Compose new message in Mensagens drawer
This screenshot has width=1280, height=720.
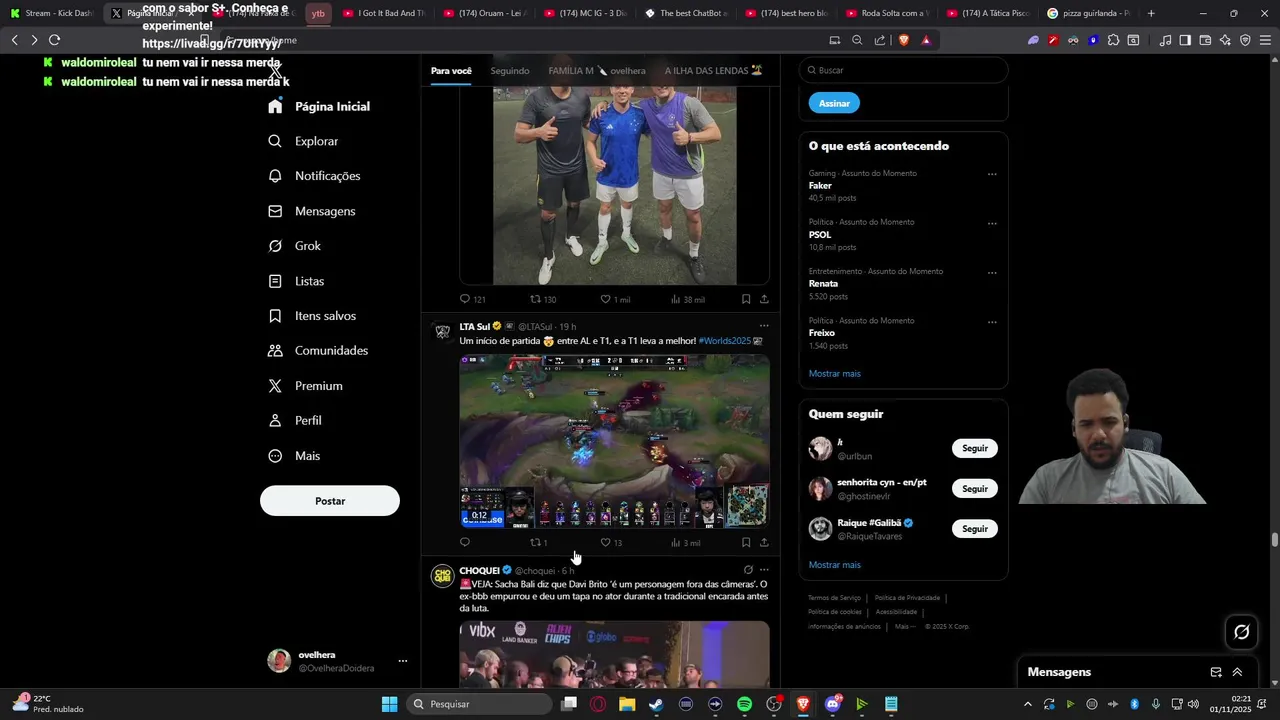pos(1216,672)
